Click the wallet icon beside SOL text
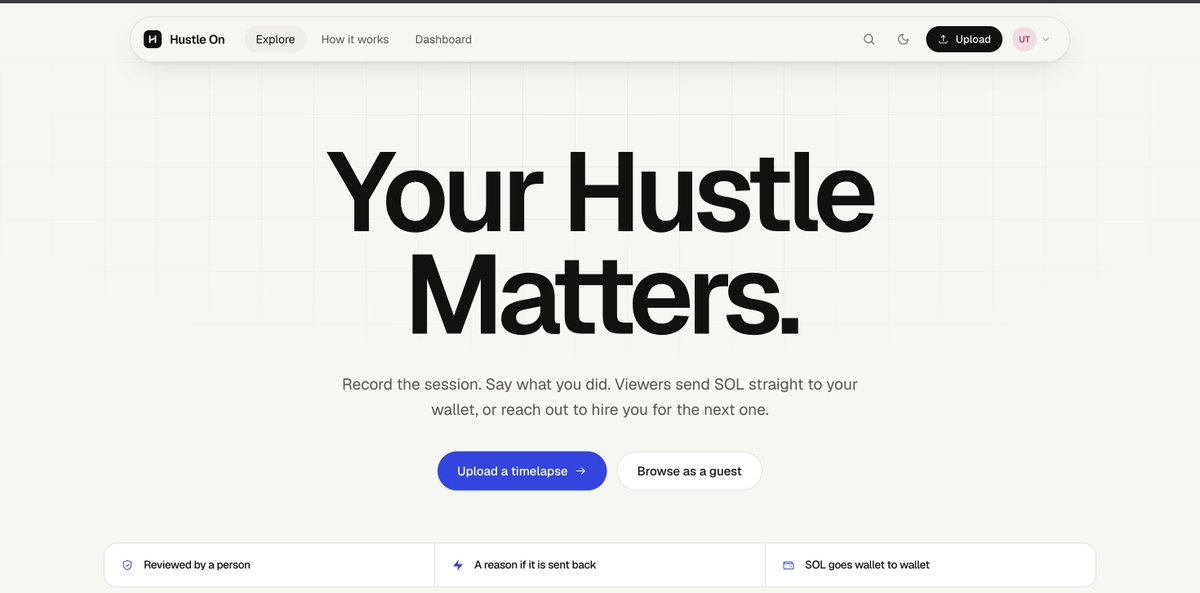The image size is (1200, 593). point(788,565)
